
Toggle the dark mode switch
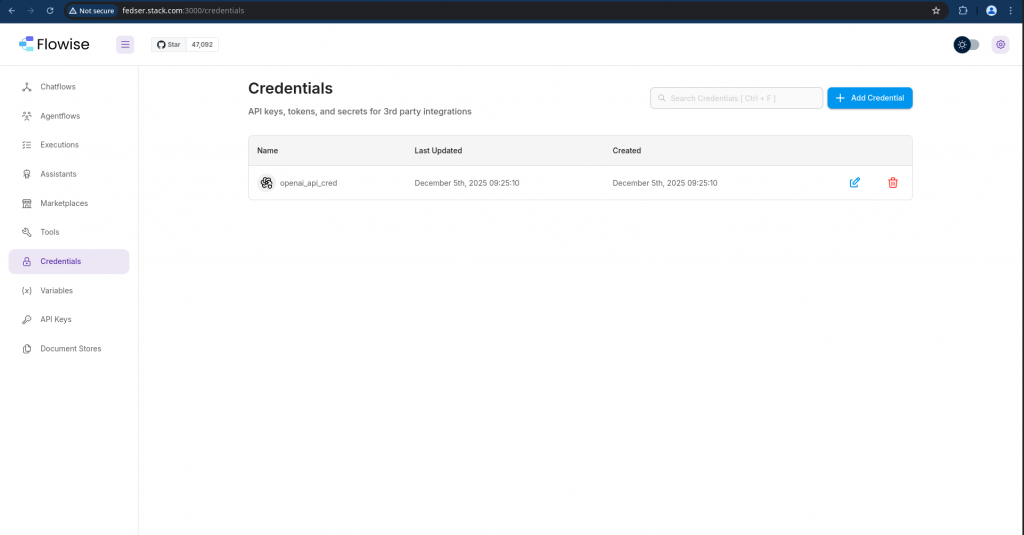[967, 45]
